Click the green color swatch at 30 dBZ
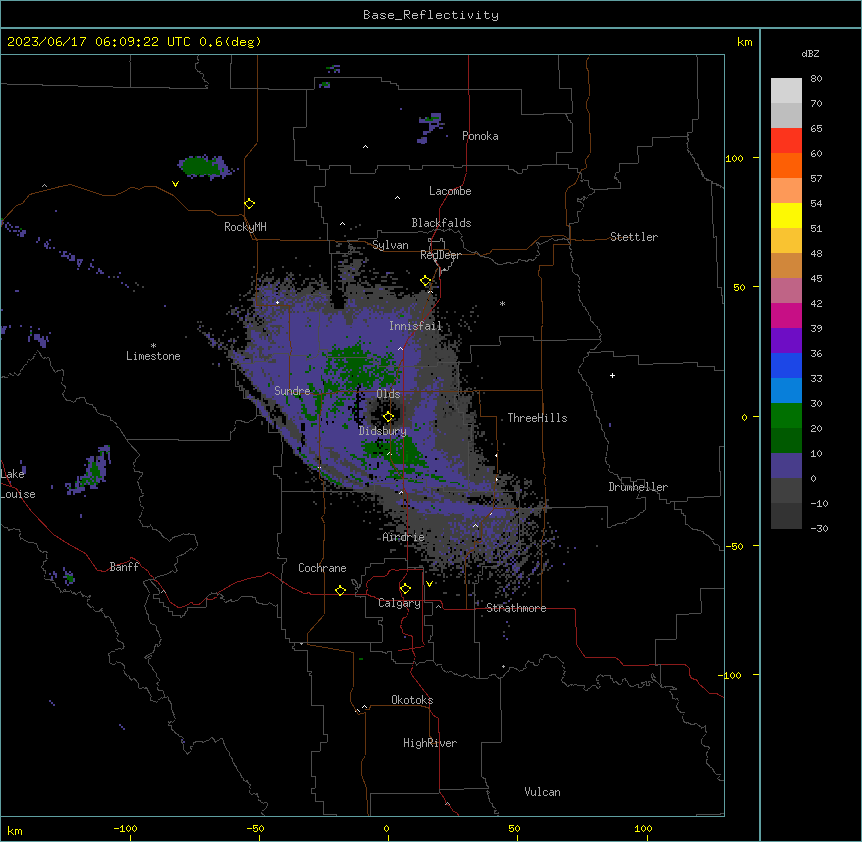The width and height of the screenshot is (862, 842). [786, 416]
